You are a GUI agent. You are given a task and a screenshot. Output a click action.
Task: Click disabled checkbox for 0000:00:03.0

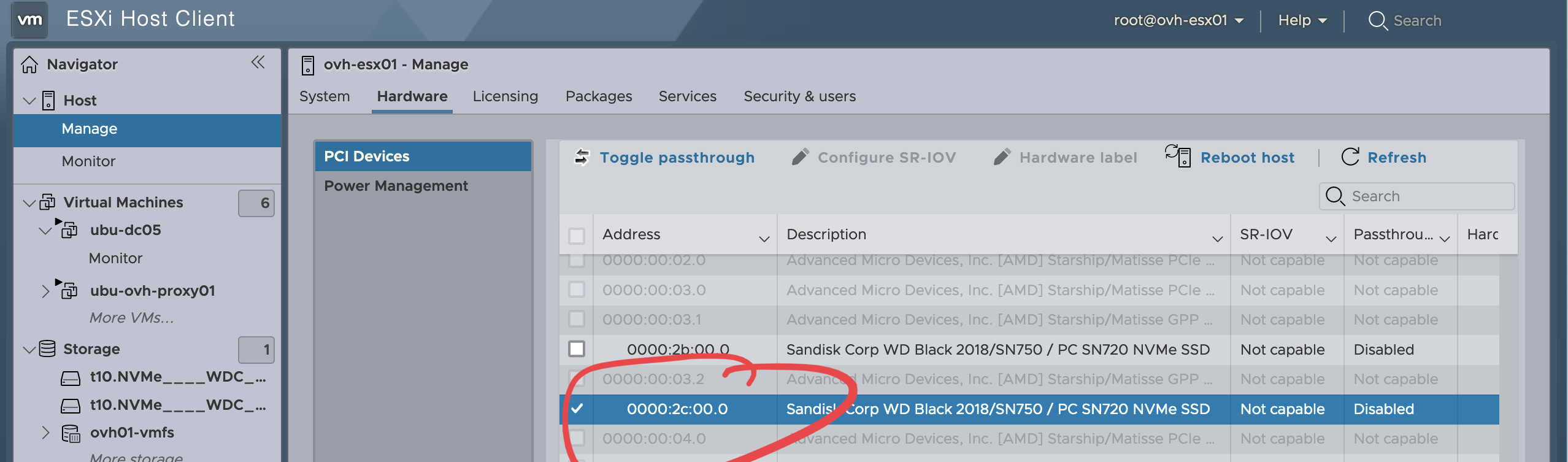pos(577,290)
